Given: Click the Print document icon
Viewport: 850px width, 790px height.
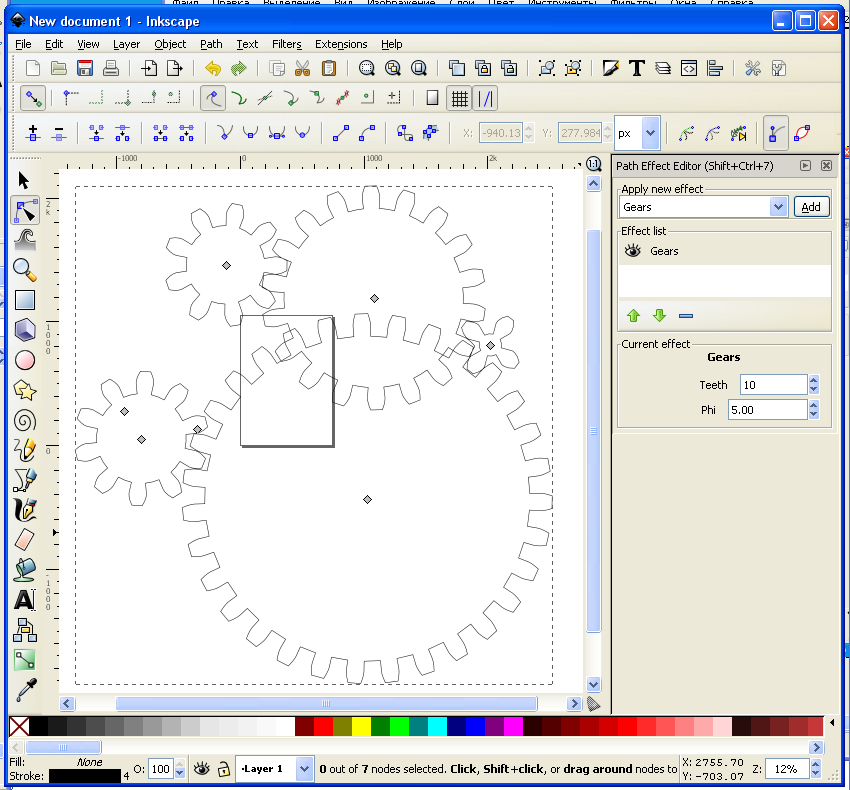Looking at the screenshot, I should [111, 68].
